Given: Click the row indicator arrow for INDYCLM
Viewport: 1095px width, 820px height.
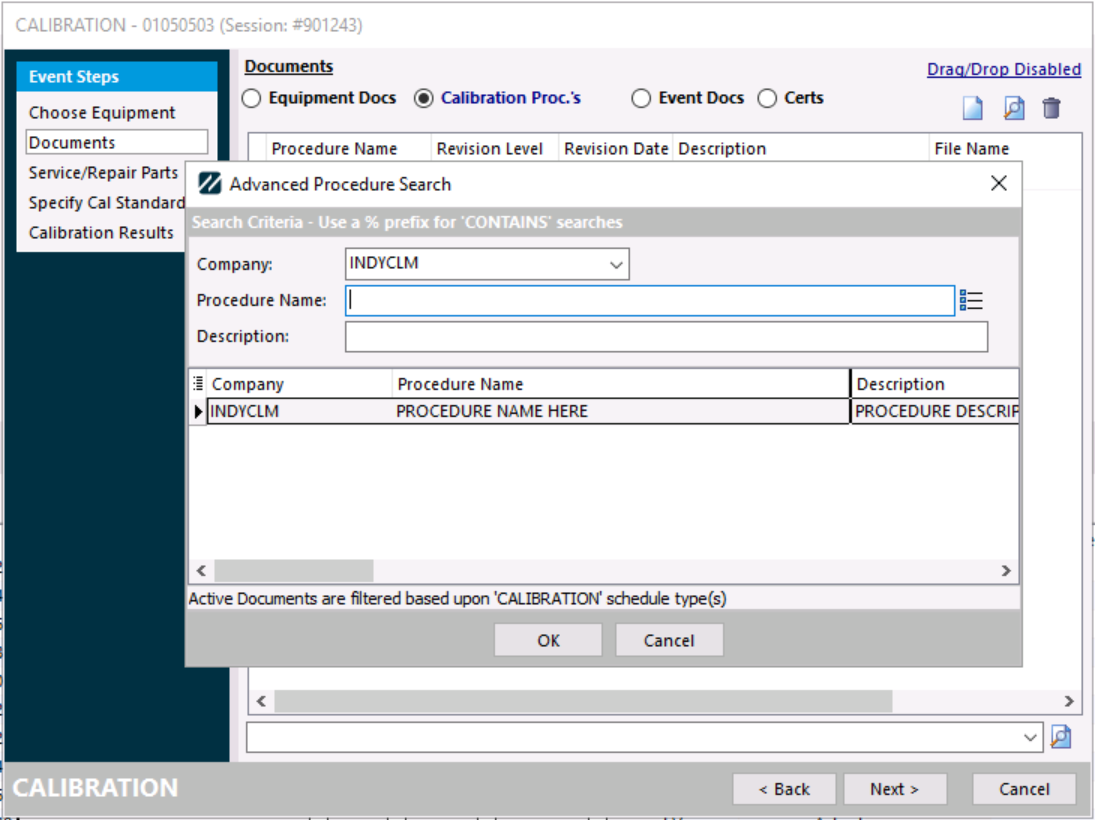Looking at the screenshot, I should coord(198,411).
